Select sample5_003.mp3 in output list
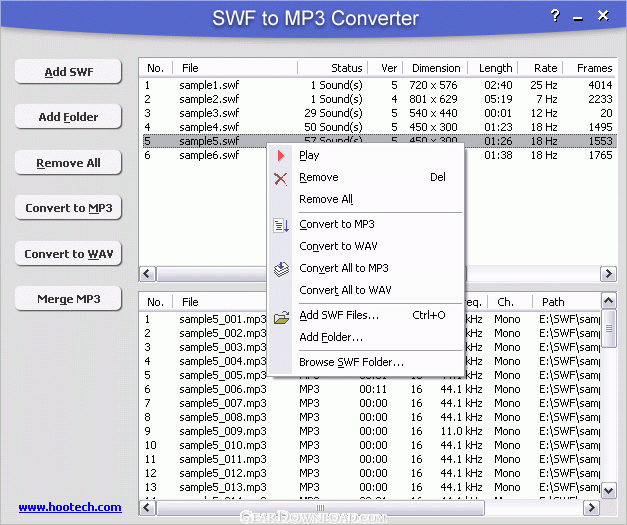Screen dimensions: 627x525 (223, 347)
